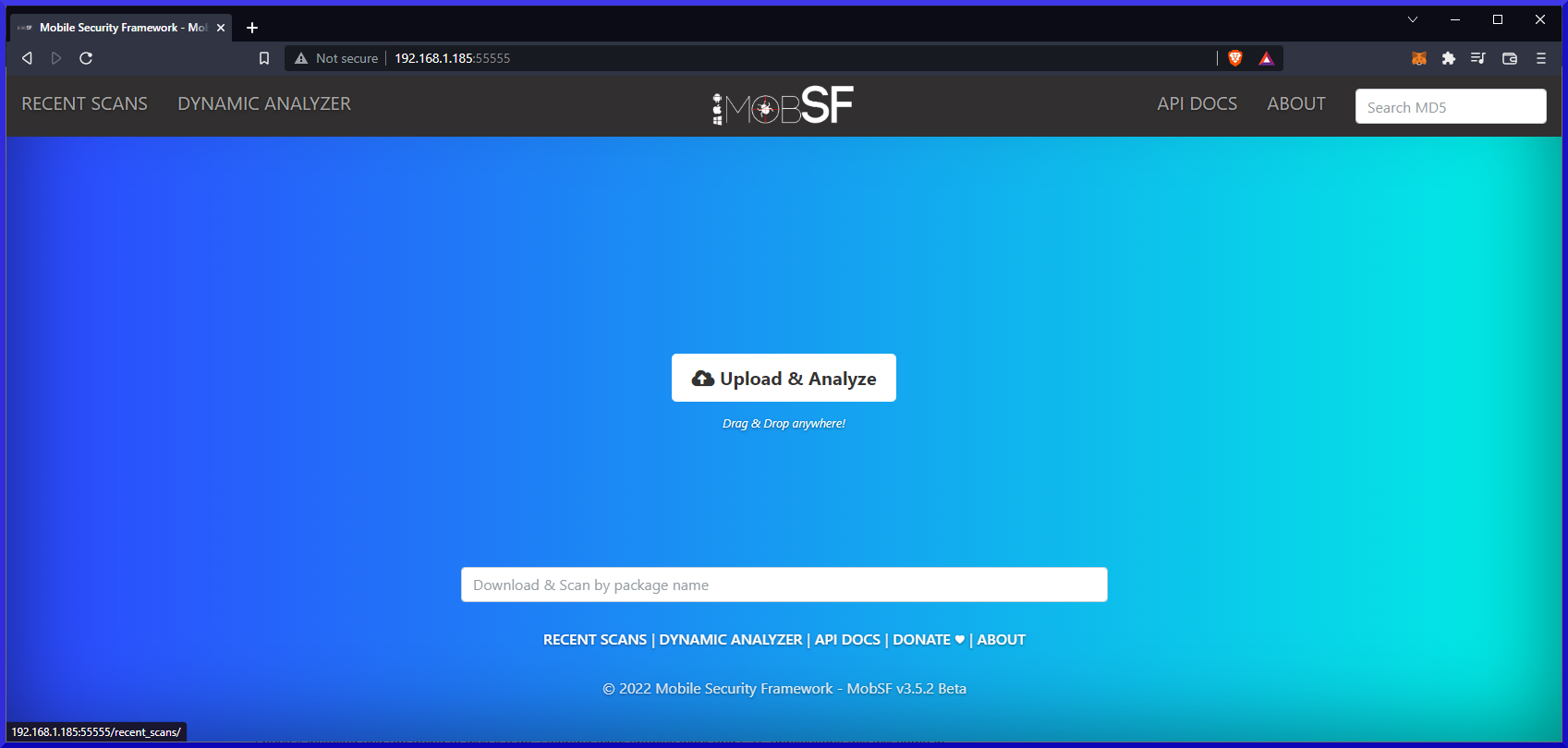Open the extensions puzzle piece menu
The width and height of the screenshot is (1568, 748).
pyautogui.click(x=1449, y=58)
